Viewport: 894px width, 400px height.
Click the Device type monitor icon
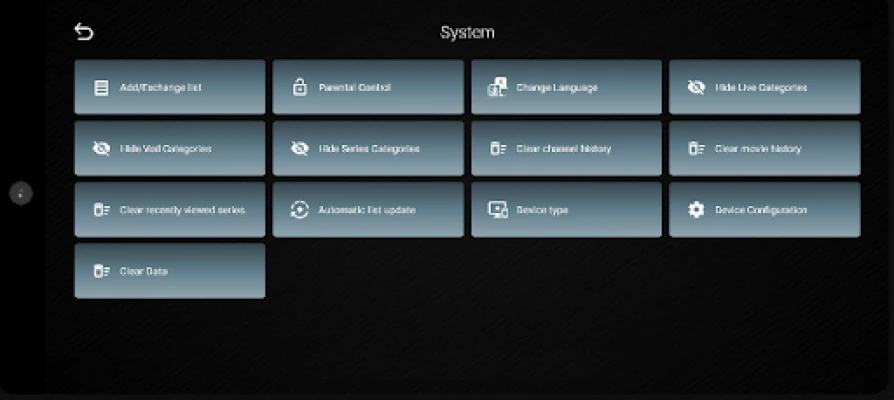tap(497, 210)
